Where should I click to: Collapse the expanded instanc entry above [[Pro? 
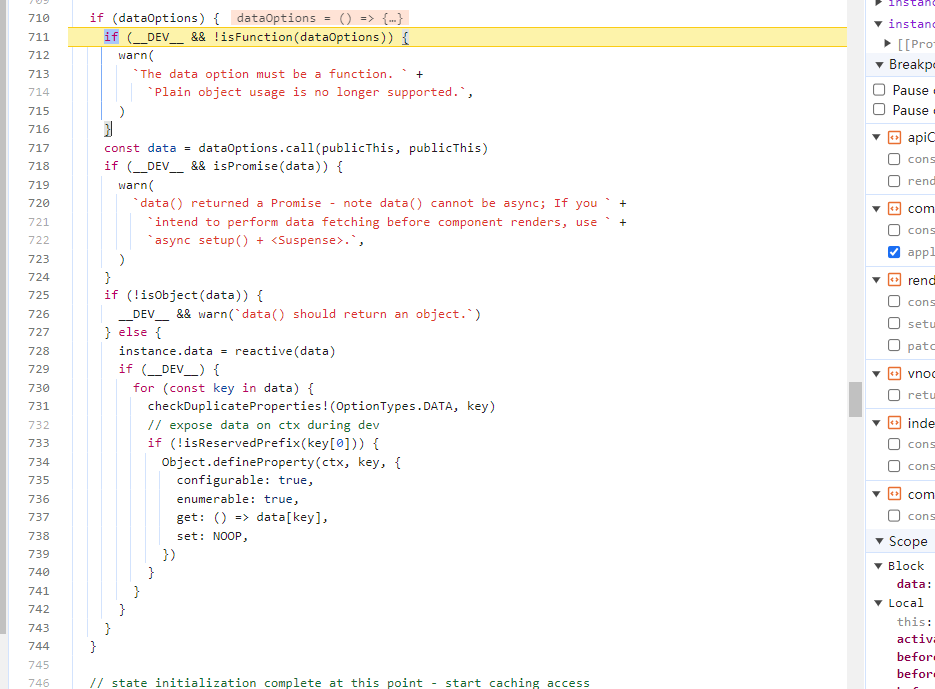[x=878, y=24]
